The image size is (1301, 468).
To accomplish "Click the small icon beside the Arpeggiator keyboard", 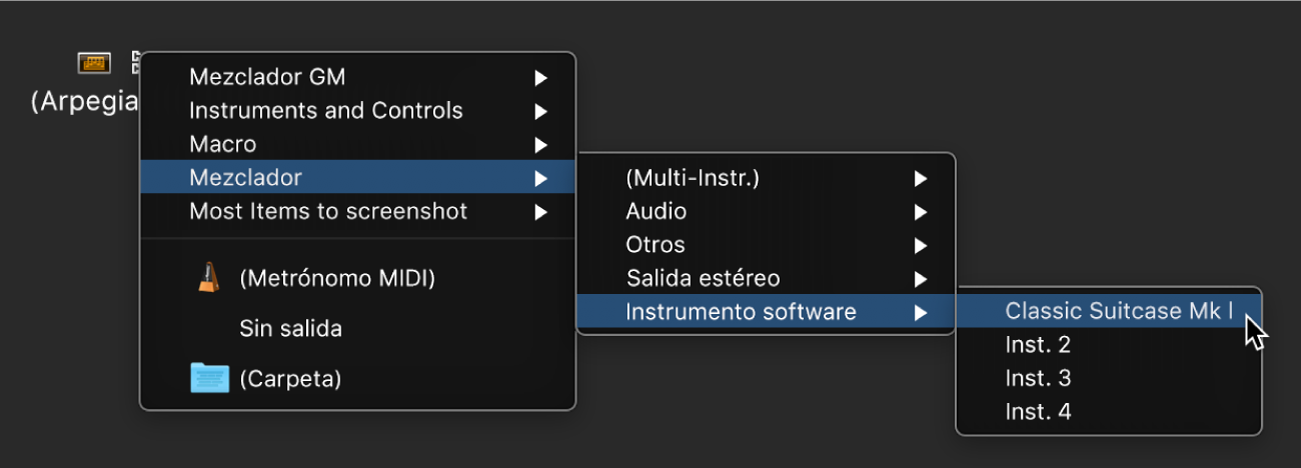I will (x=135, y=64).
